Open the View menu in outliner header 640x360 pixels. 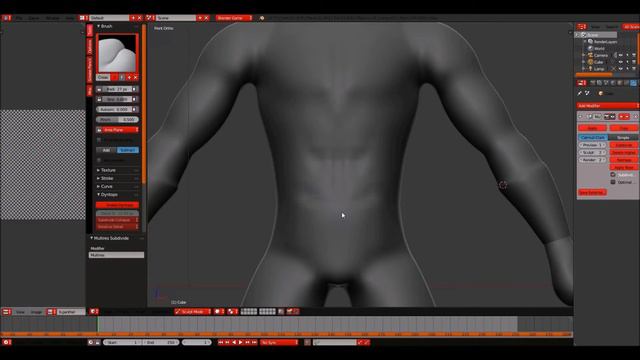click(x=596, y=27)
